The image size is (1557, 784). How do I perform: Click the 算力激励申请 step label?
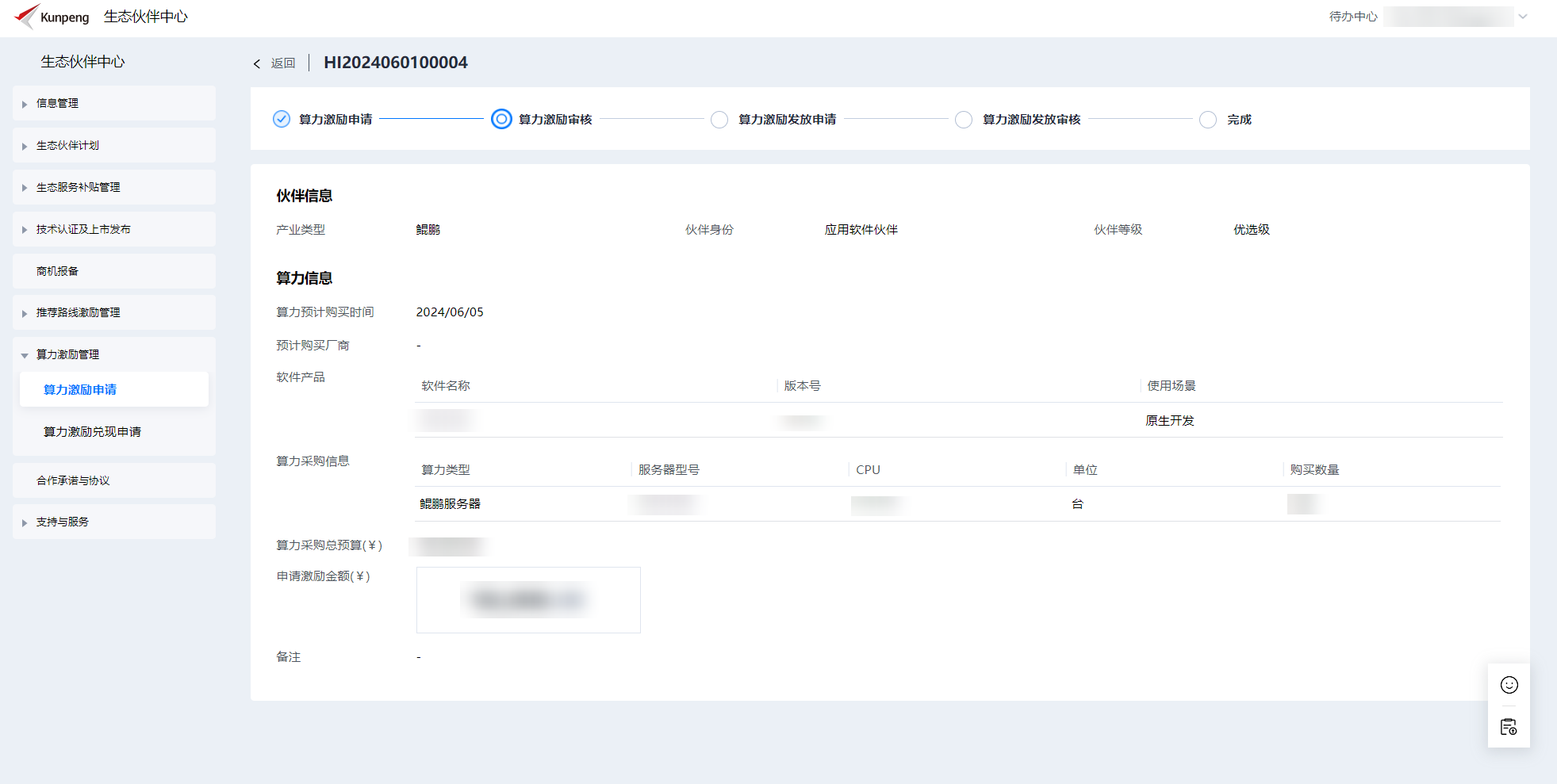336,119
